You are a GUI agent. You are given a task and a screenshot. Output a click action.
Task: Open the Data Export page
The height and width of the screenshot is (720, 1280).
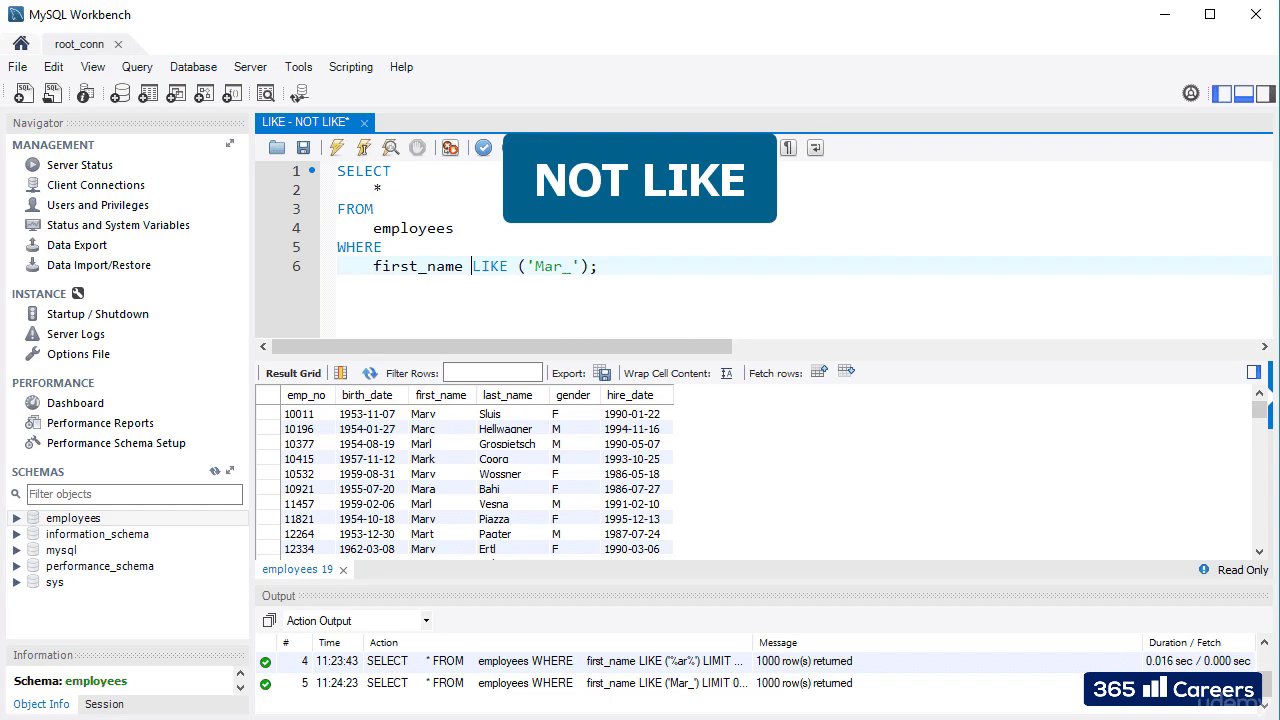pos(77,245)
